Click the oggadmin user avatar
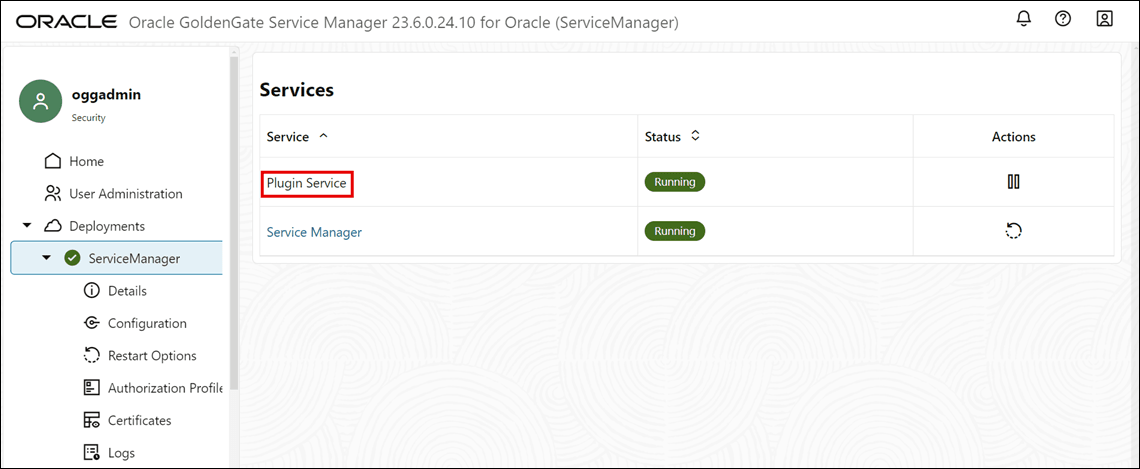The width and height of the screenshot is (1140, 469). point(41,101)
